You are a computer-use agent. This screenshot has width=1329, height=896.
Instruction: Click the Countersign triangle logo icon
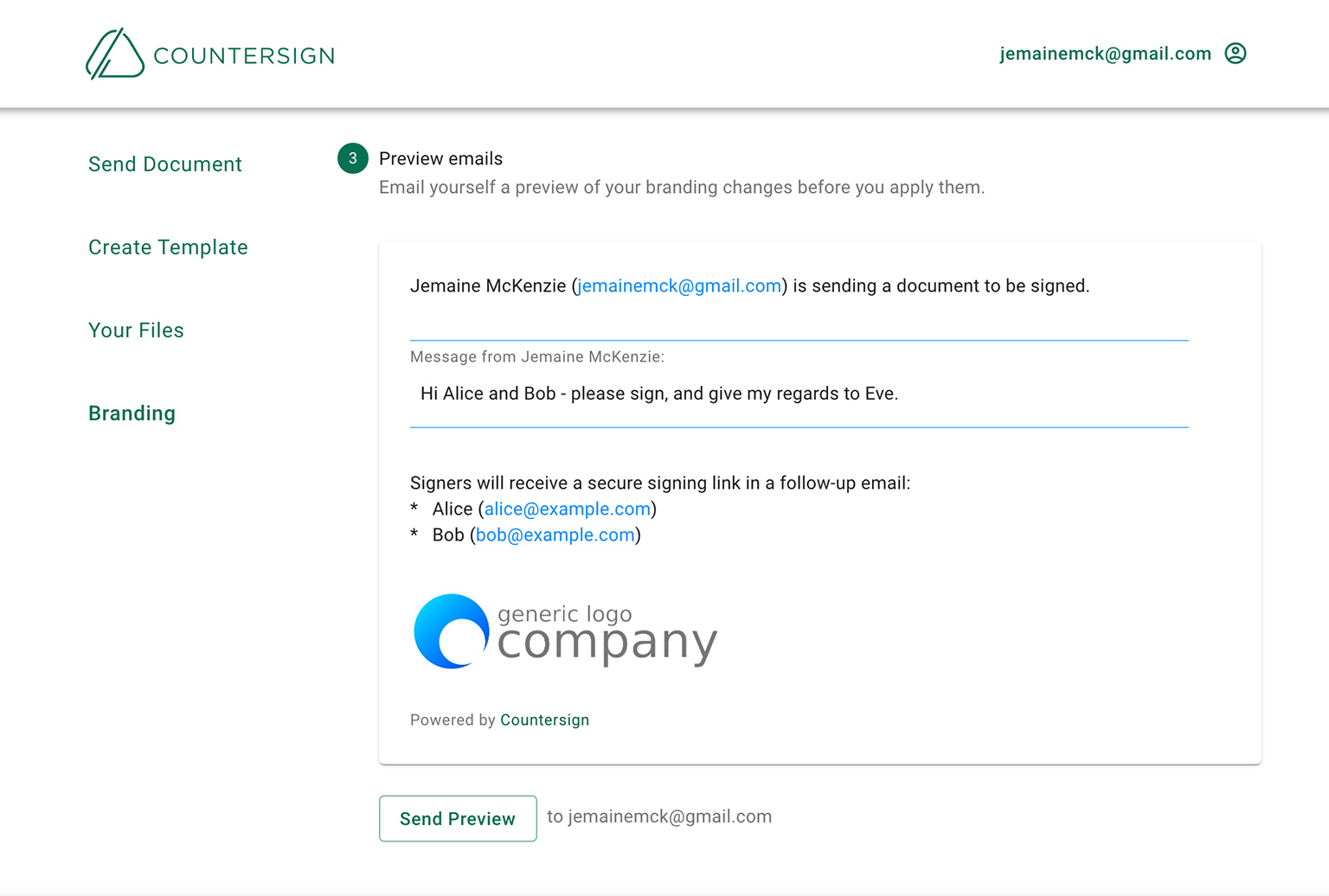point(115,54)
